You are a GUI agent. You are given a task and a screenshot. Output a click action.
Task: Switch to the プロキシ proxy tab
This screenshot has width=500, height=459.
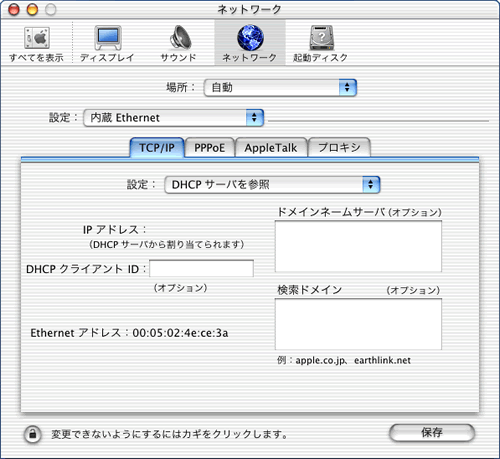pyautogui.click(x=339, y=147)
